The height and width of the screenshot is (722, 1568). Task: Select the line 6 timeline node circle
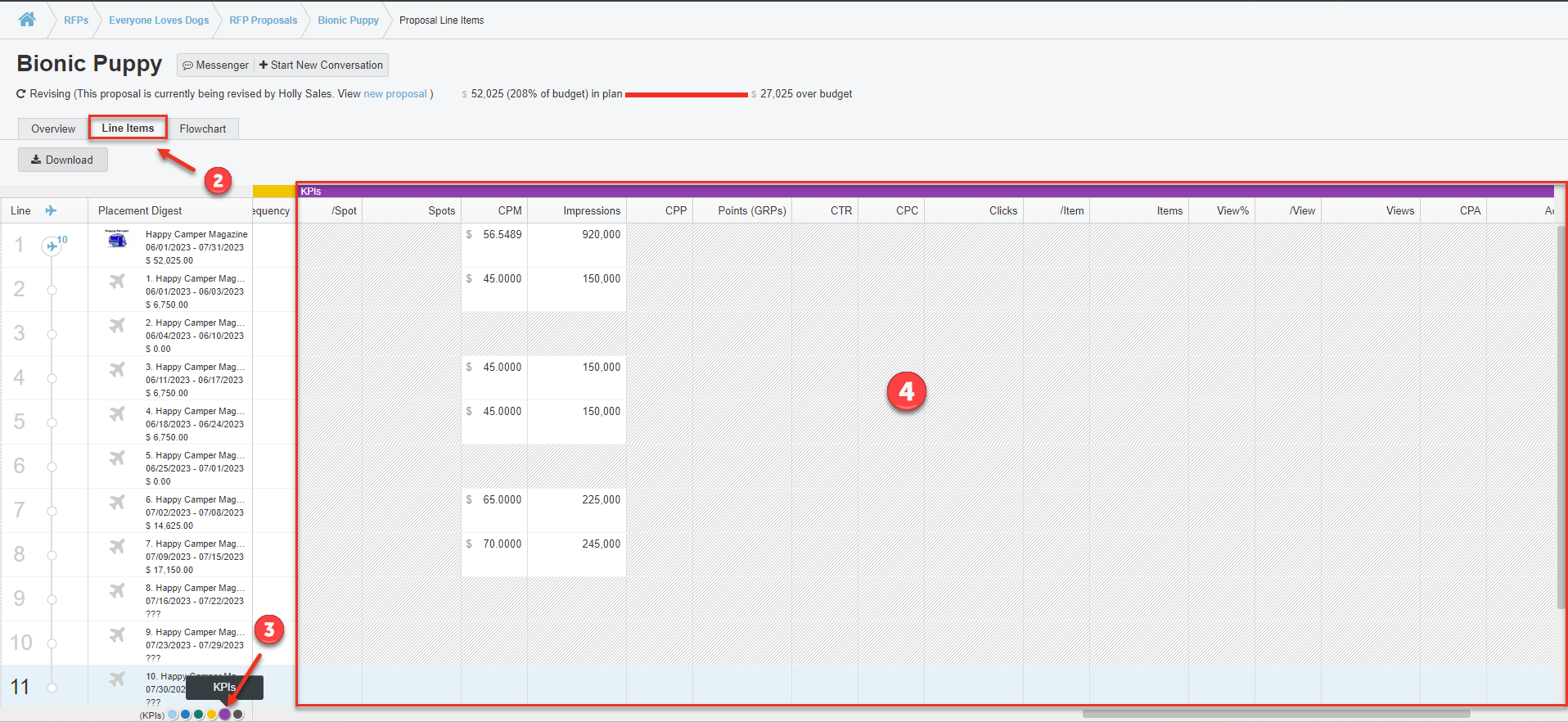click(x=52, y=467)
